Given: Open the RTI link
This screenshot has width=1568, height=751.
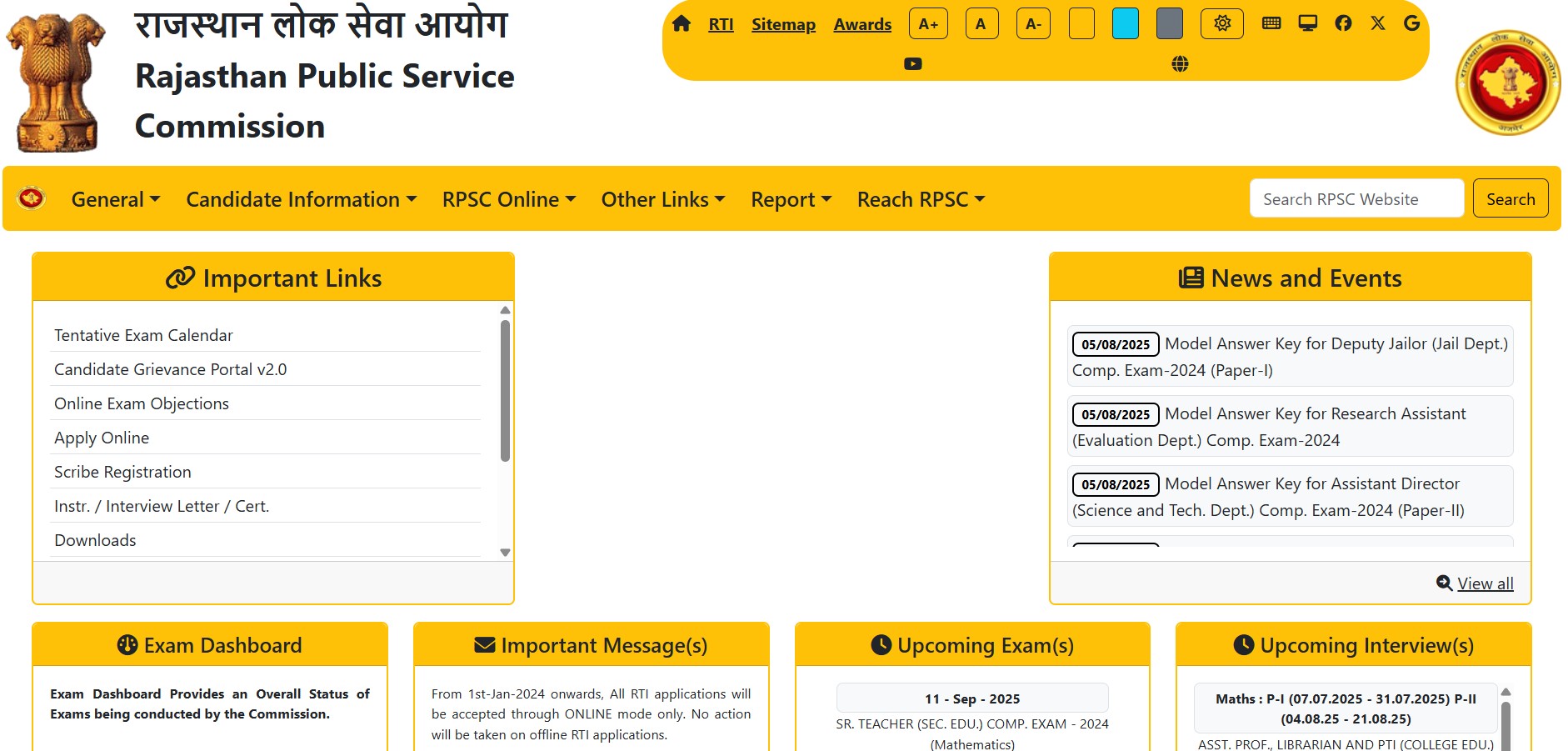Looking at the screenshot, I should tap(721, 24).
